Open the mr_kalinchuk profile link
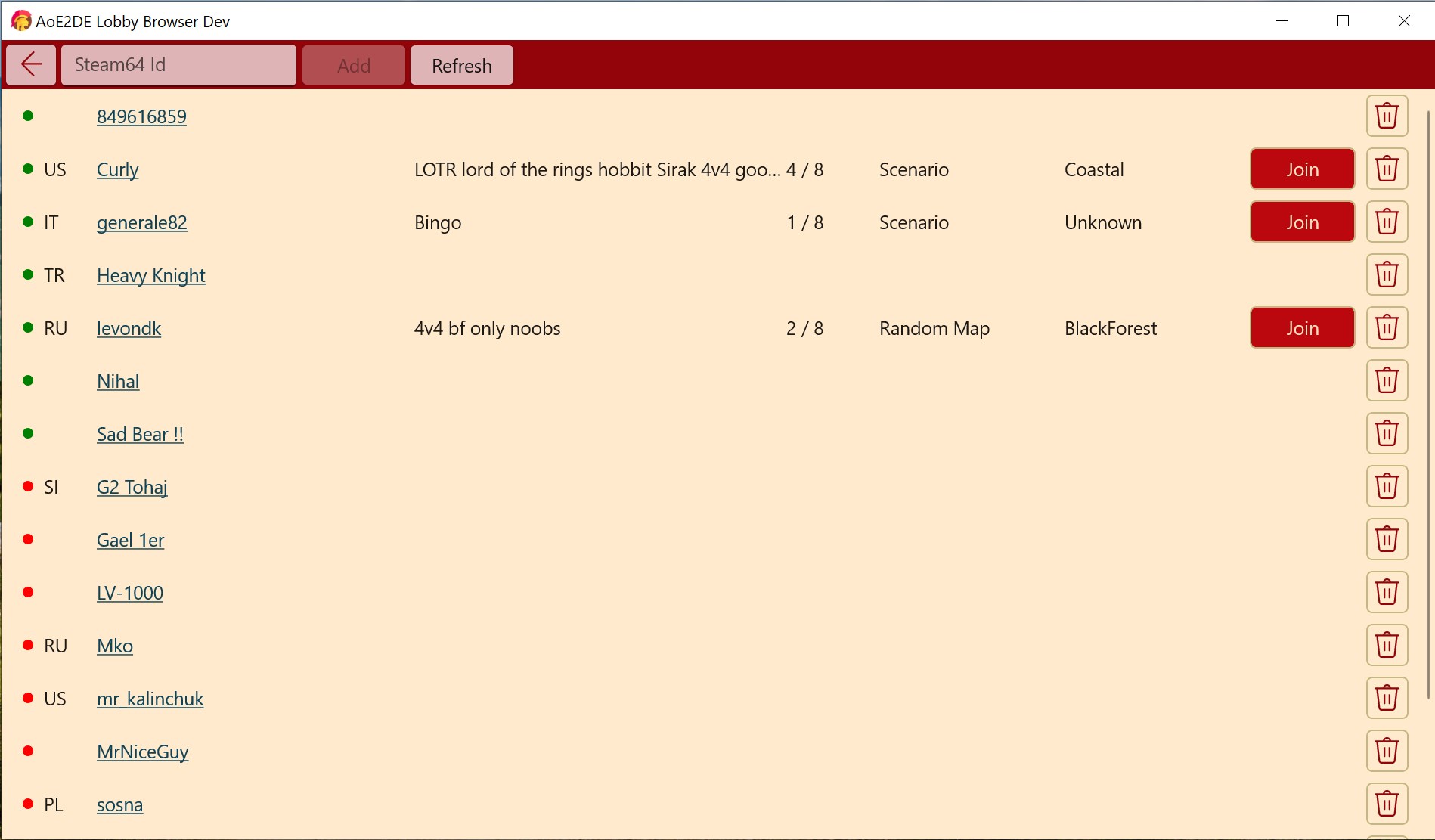 pyautogui.click(x=150, y=699)
